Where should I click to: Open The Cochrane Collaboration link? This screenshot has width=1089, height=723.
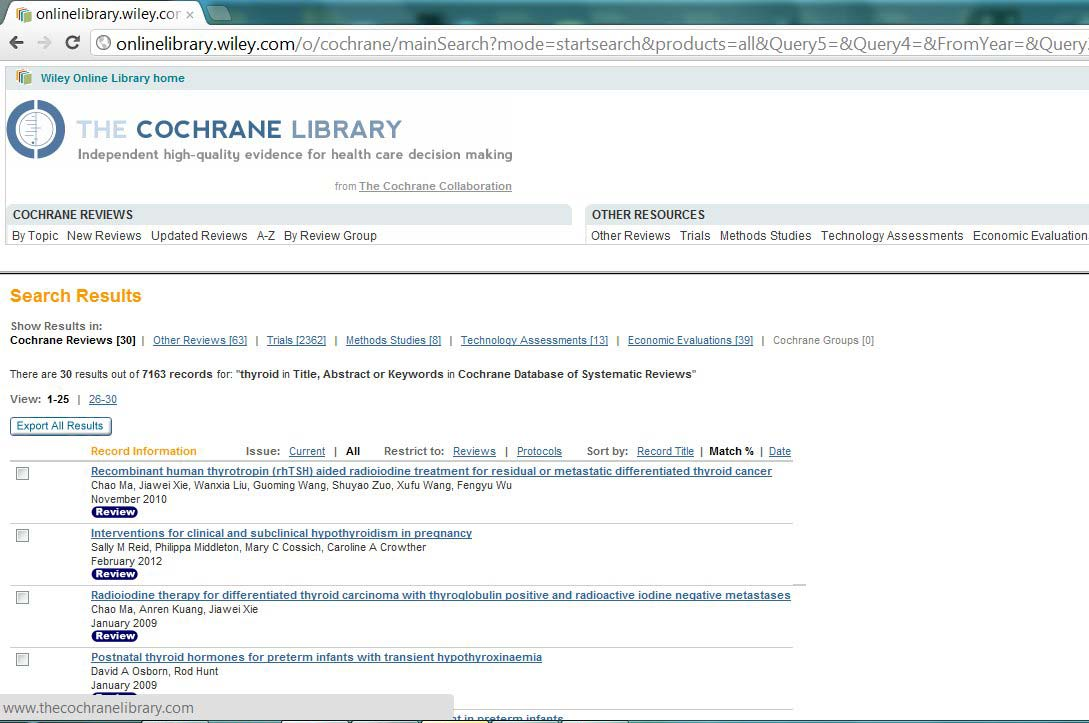tap(435, 186)
